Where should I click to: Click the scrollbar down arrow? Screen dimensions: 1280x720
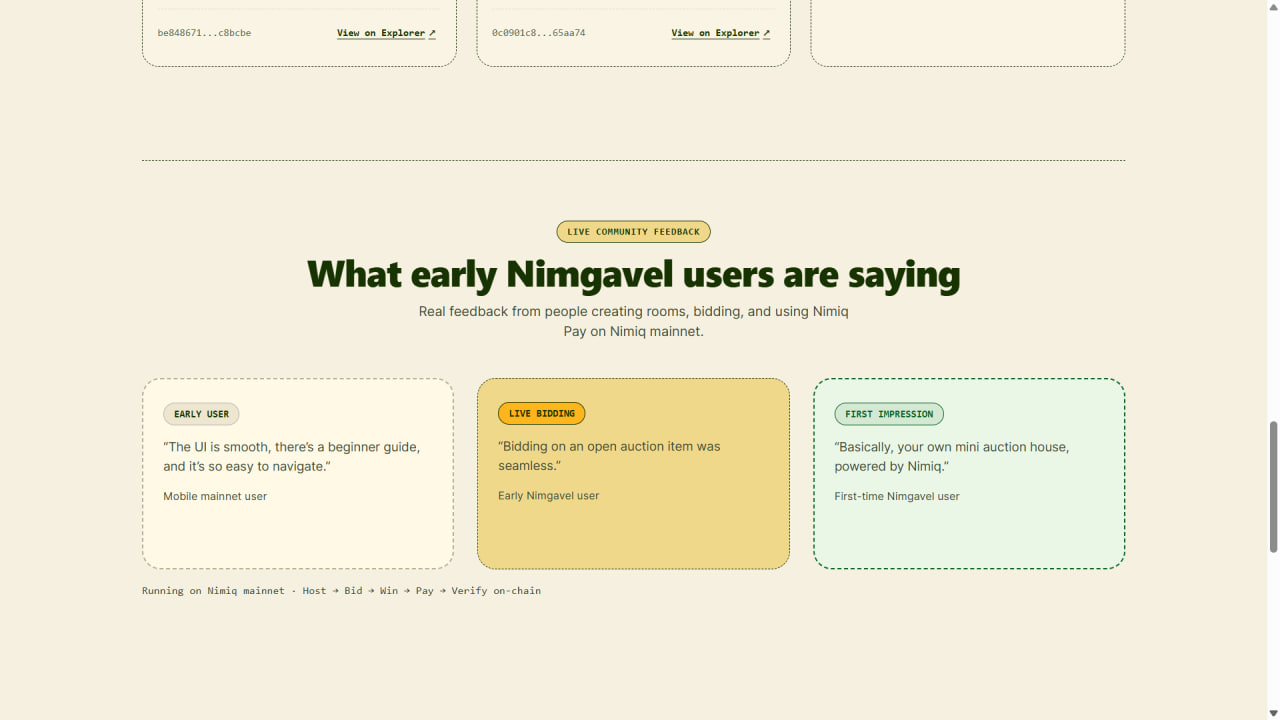[1273, 712]
